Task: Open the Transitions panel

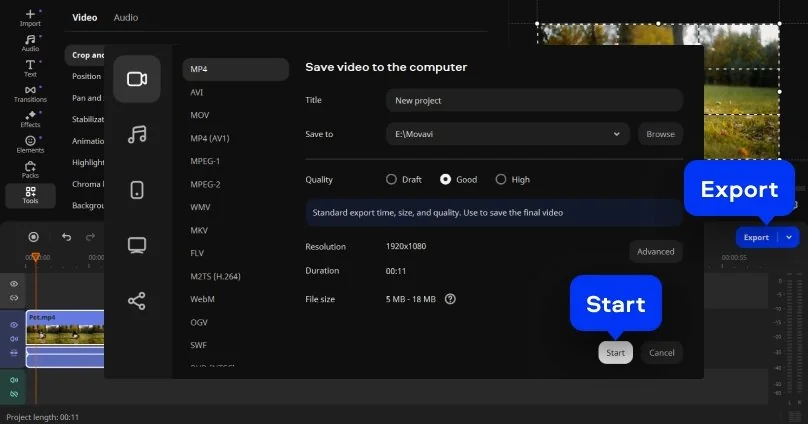Action: pos(30,94)
